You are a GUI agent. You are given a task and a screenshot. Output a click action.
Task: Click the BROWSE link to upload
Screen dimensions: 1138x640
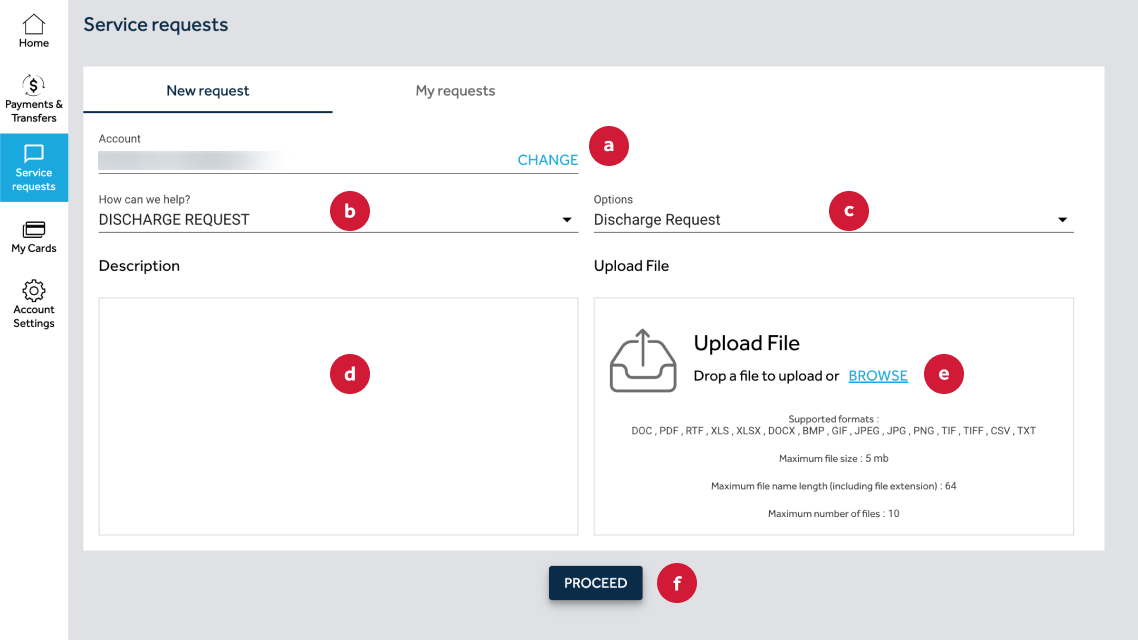pyautogui.click(x=878, y=376)
